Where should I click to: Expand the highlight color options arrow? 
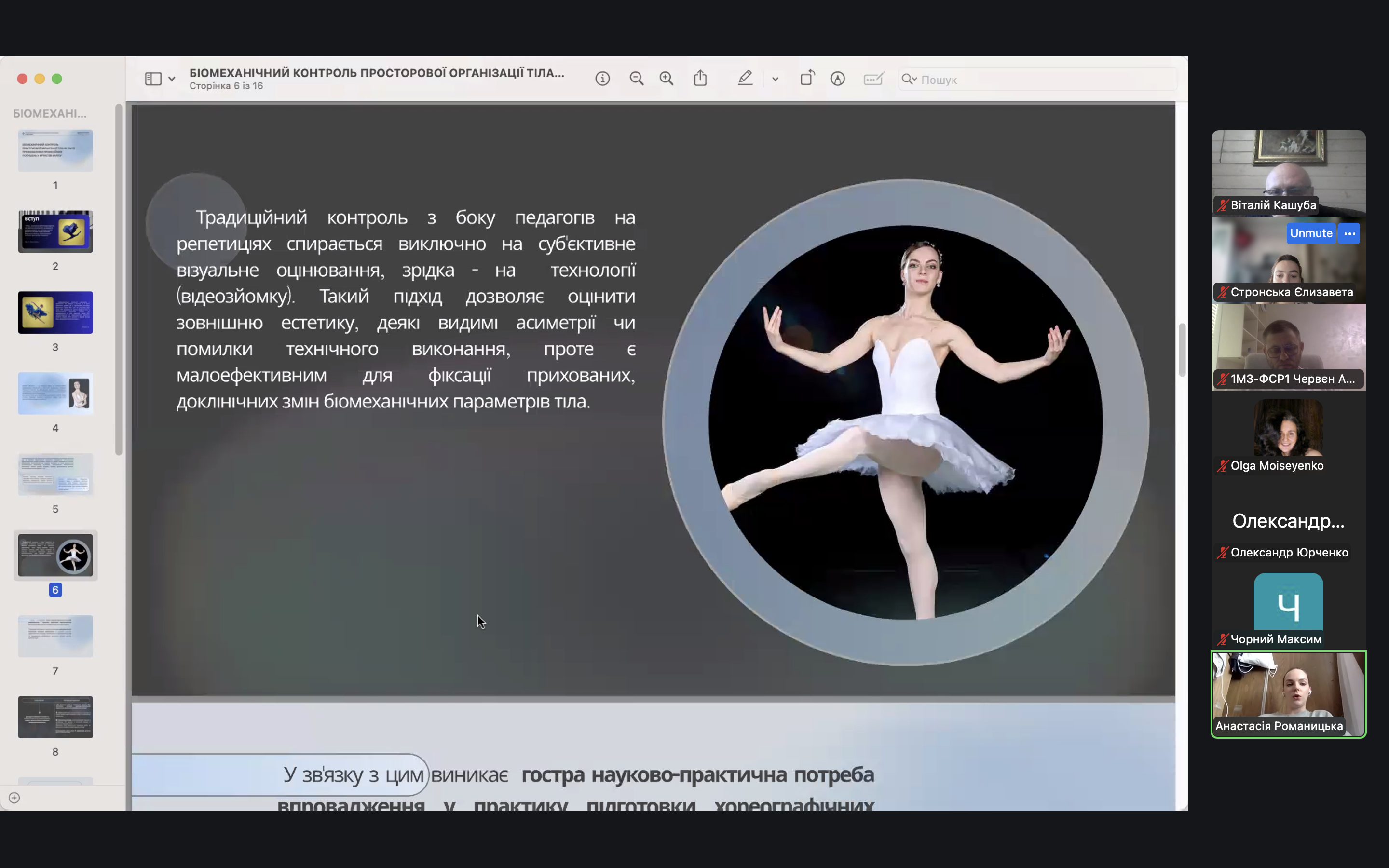coord(776,79)
